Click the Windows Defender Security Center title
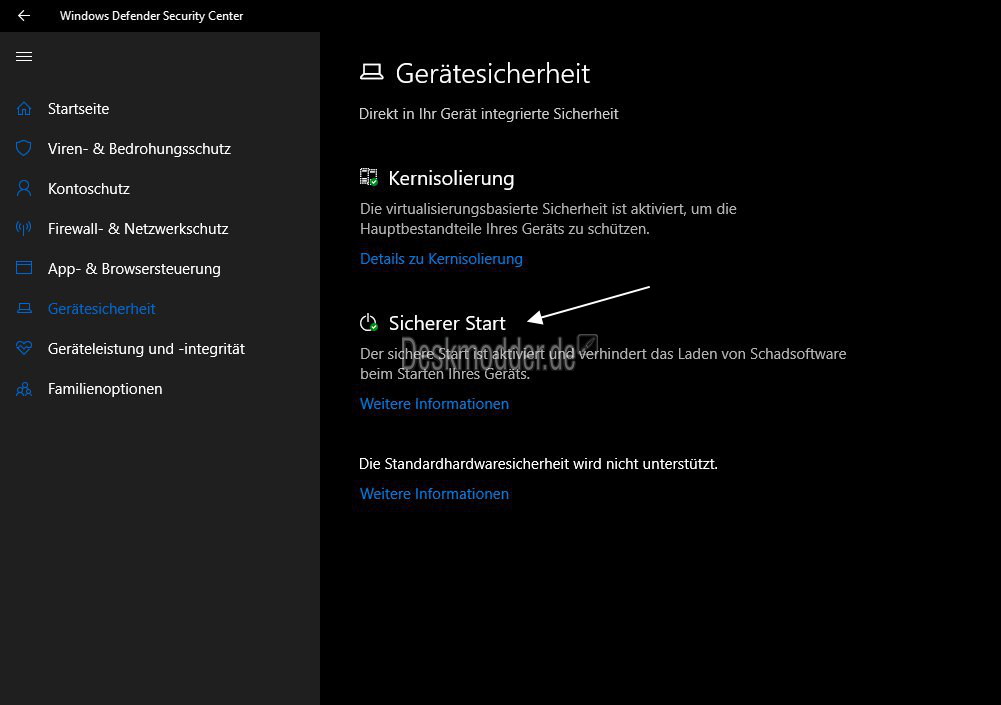The image size is (1001, 705). (151, 16)
